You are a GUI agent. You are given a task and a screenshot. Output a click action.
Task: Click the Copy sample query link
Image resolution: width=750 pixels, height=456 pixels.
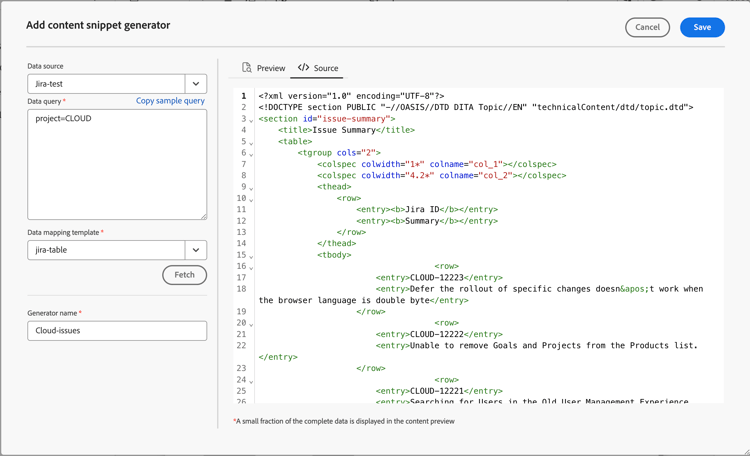170,100
